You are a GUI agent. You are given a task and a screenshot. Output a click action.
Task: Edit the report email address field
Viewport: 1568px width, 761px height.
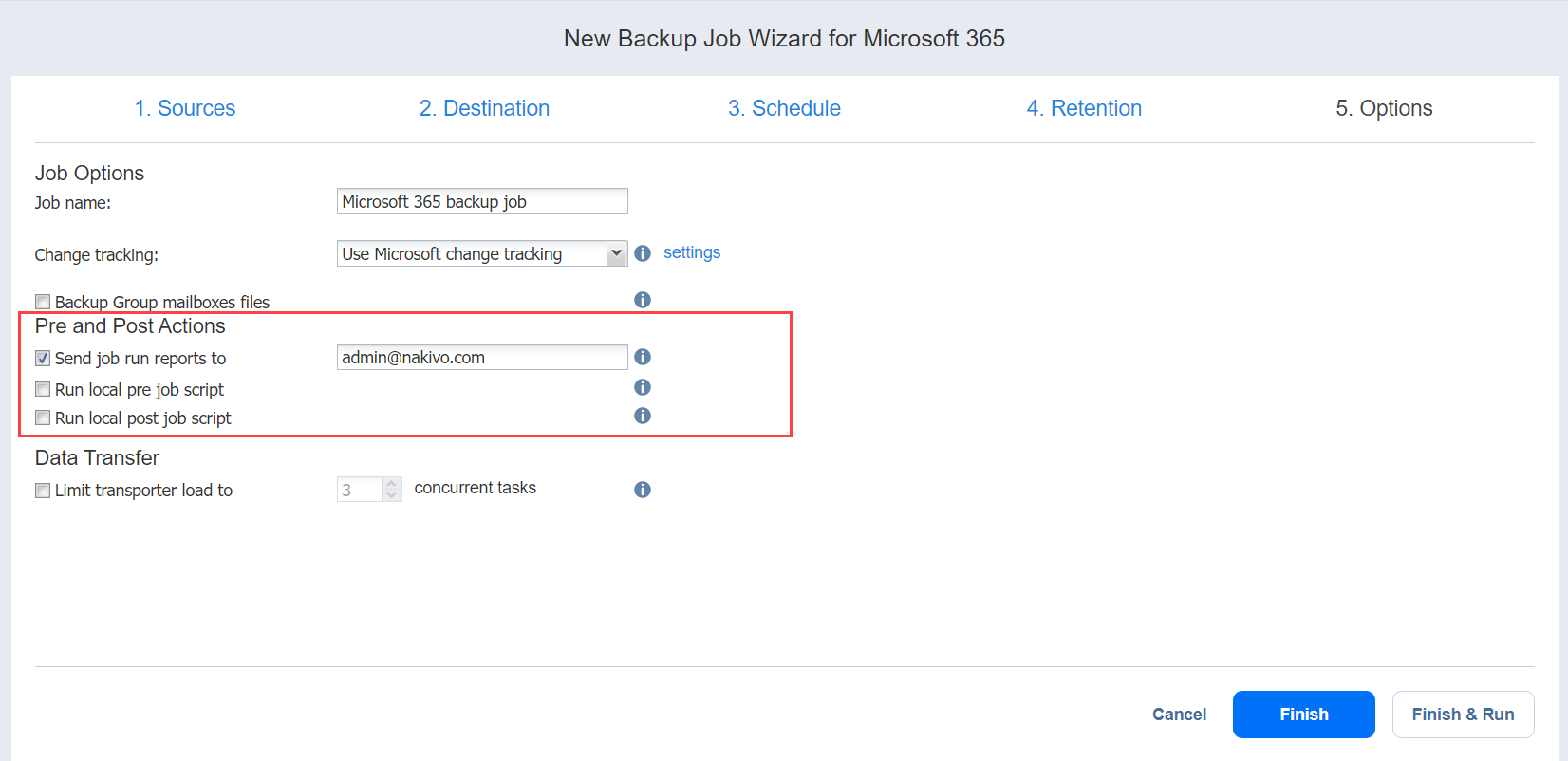(482, 357)
